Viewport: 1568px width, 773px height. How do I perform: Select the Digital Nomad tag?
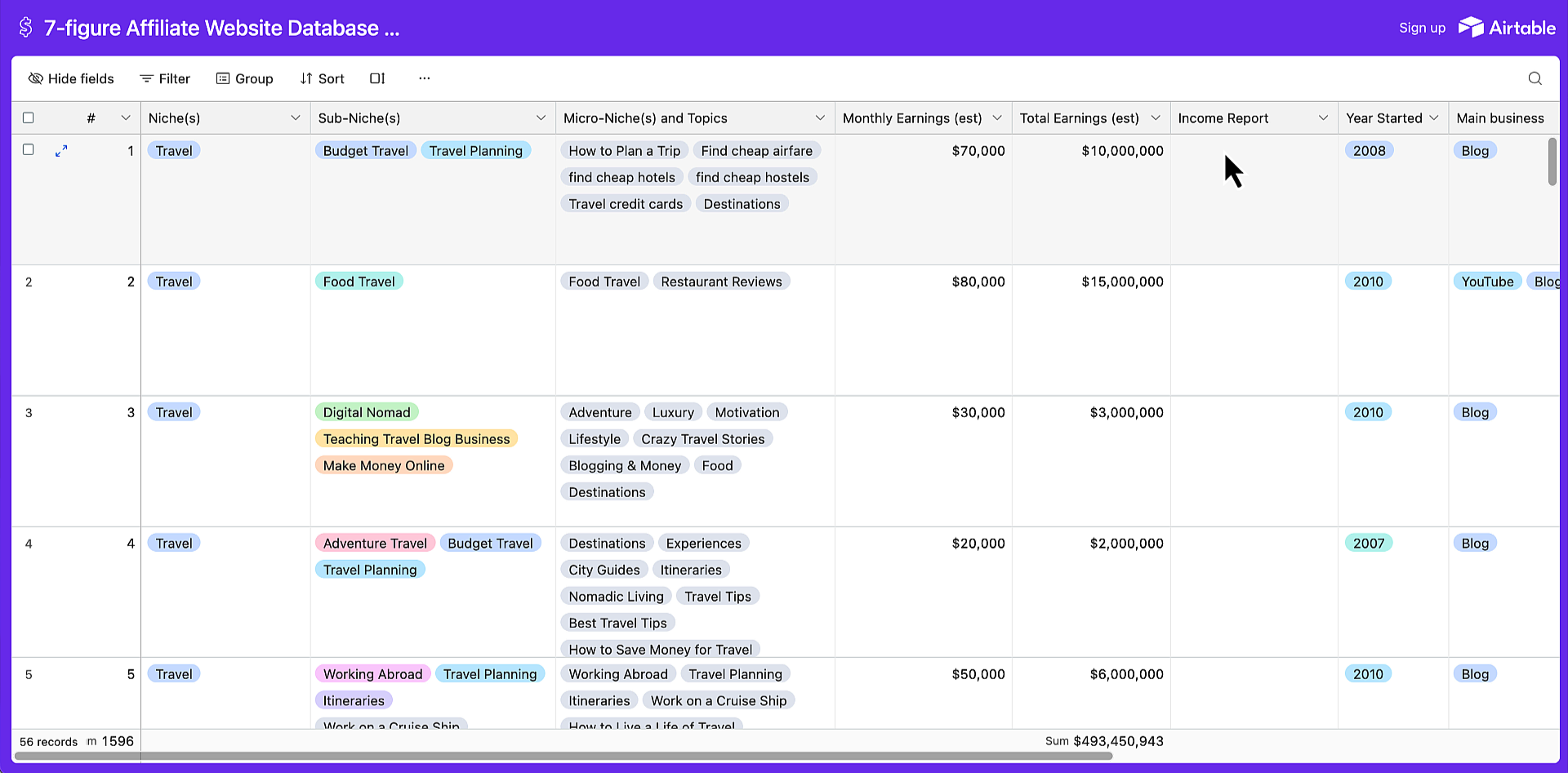[x=367, y=412]
